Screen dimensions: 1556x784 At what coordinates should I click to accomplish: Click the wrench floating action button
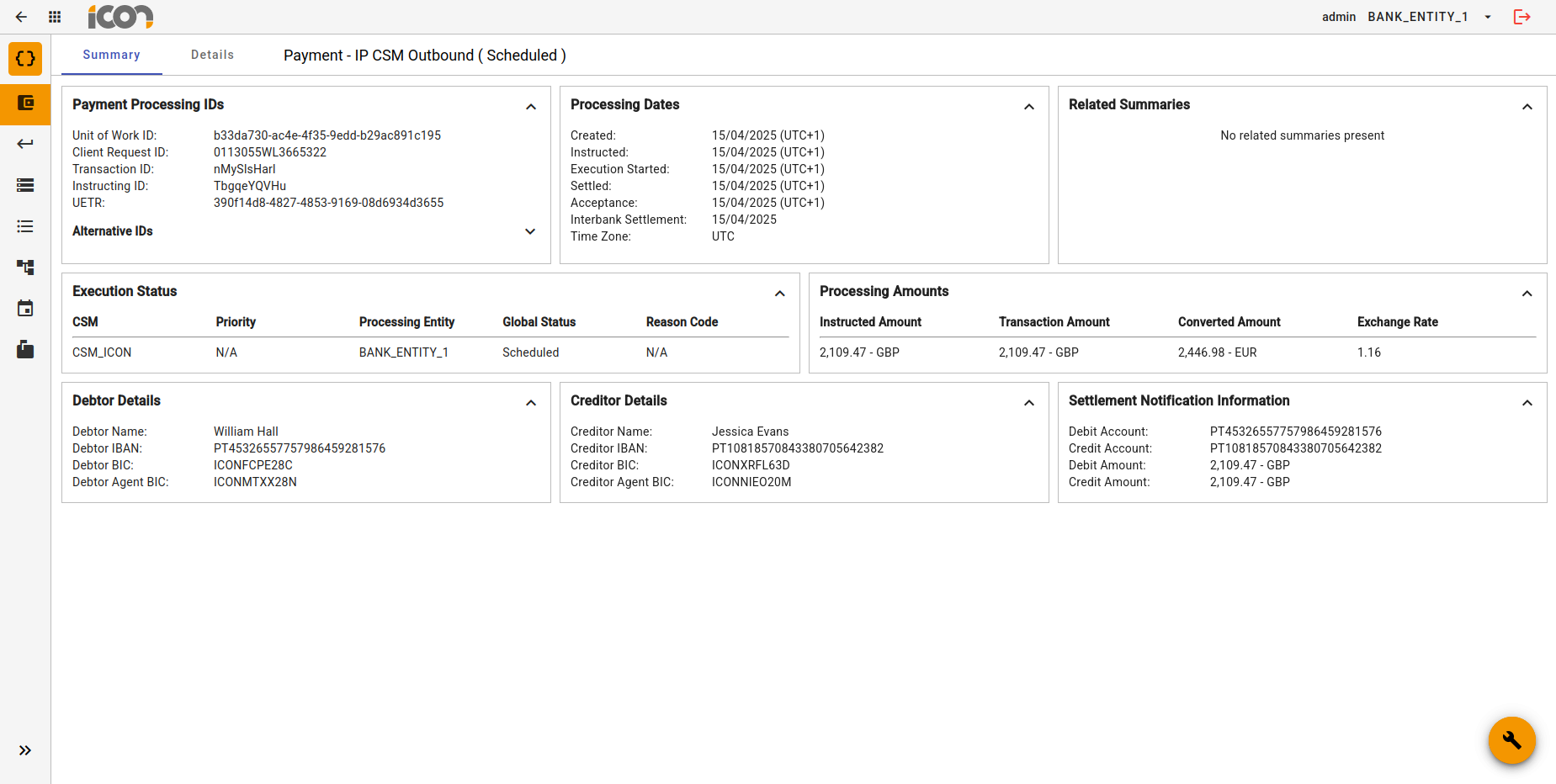(x=1511, y=740)
